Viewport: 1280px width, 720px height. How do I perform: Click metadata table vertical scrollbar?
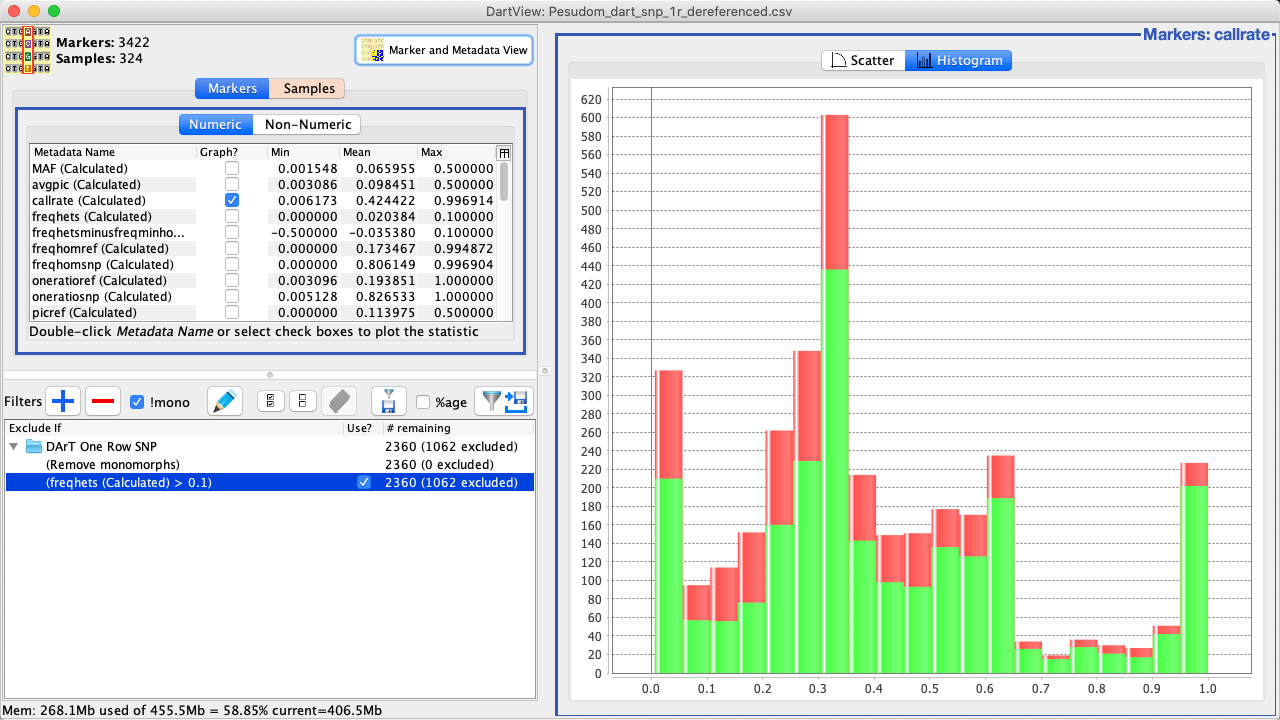[504, 182]
